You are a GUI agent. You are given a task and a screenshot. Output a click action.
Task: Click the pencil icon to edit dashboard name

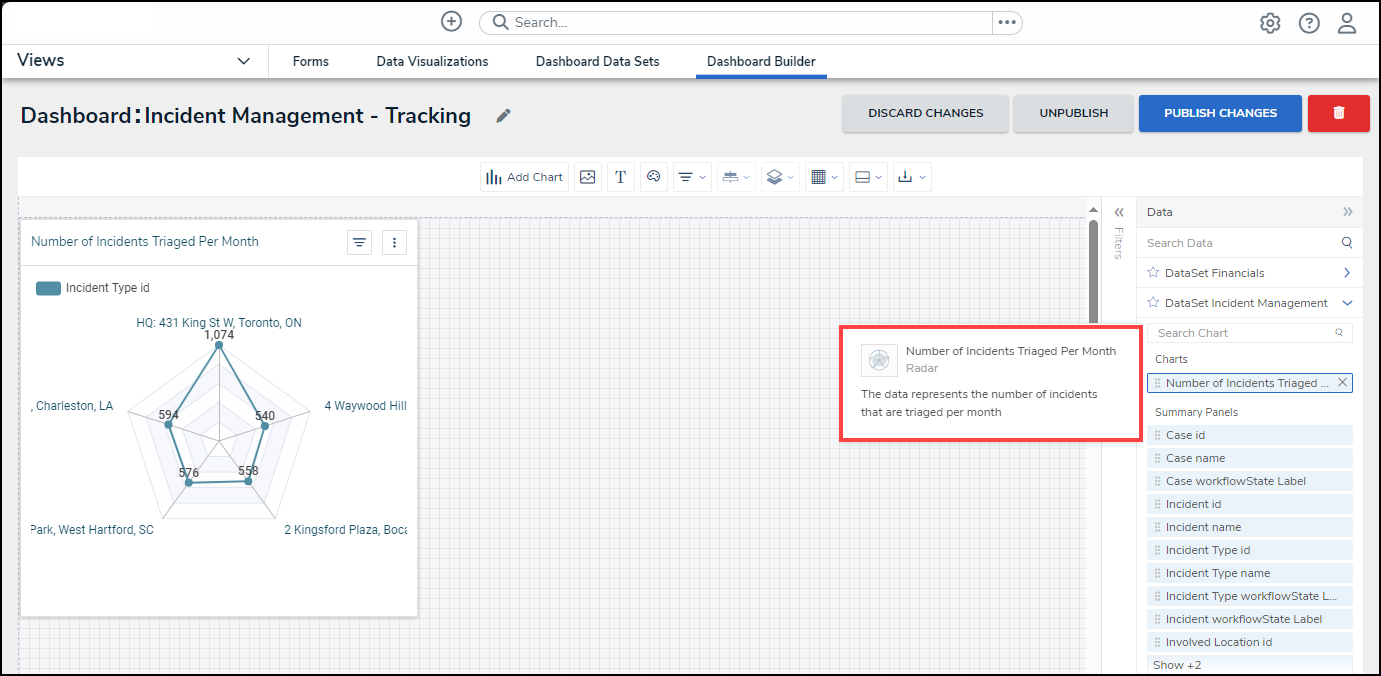tap(504, 116)
